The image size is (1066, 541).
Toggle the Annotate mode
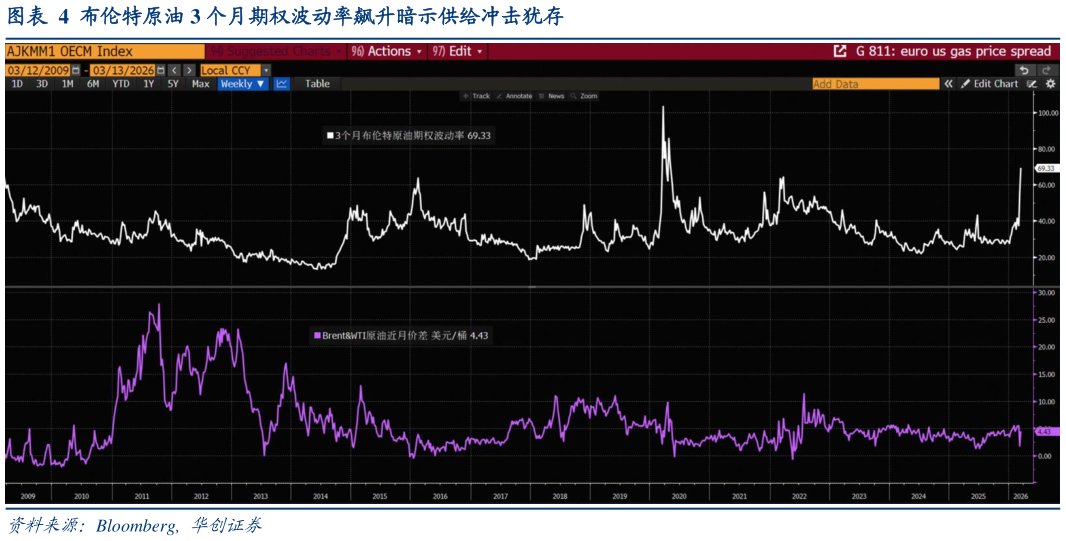(x=513, y=96)
